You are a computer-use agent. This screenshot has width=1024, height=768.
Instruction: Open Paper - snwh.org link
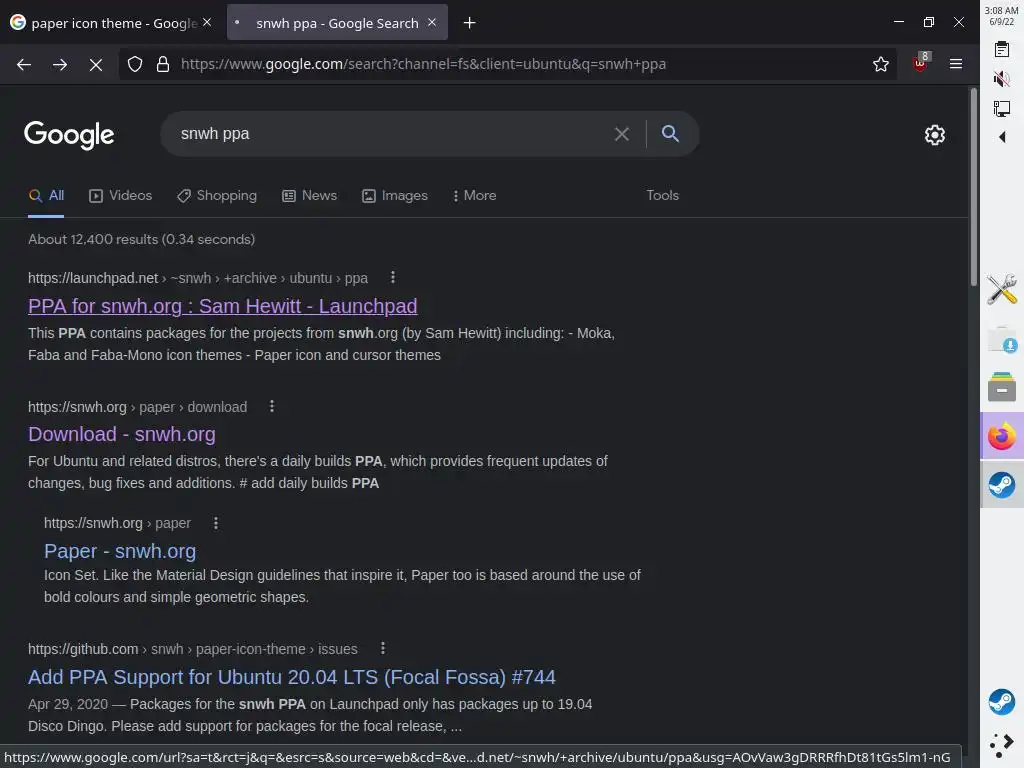[x=120, y=551]
